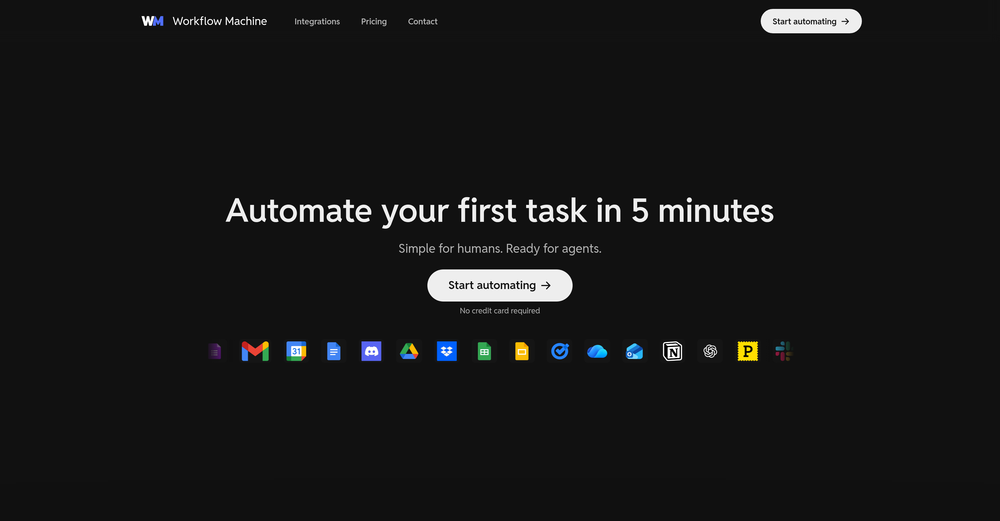Viewport: 1000px width, 521px height.
Task: Select the Google Calendar icon
Action: [296, 351]
